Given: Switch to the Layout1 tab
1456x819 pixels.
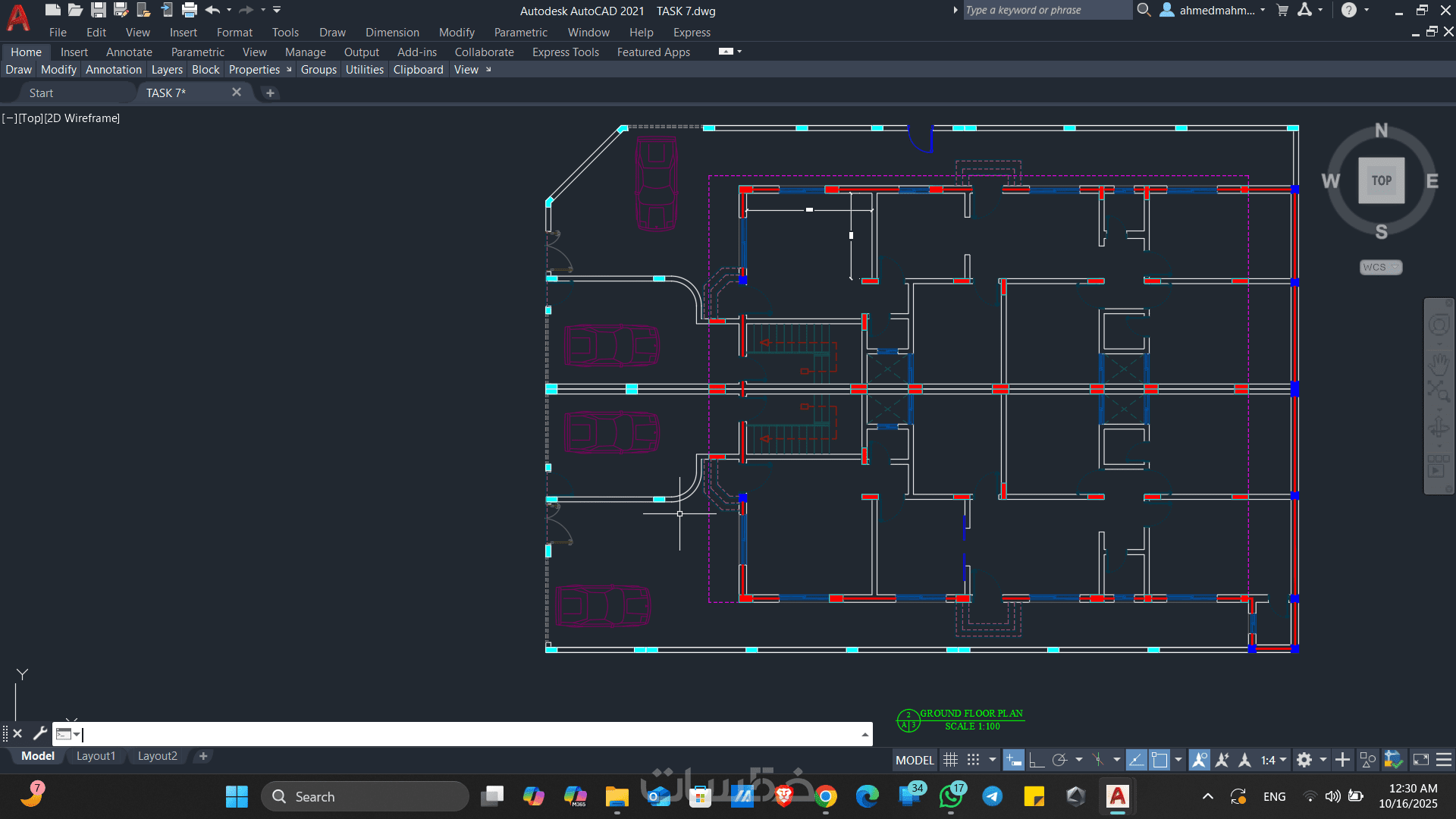Looking at the screenshot, I should [96, 756].
